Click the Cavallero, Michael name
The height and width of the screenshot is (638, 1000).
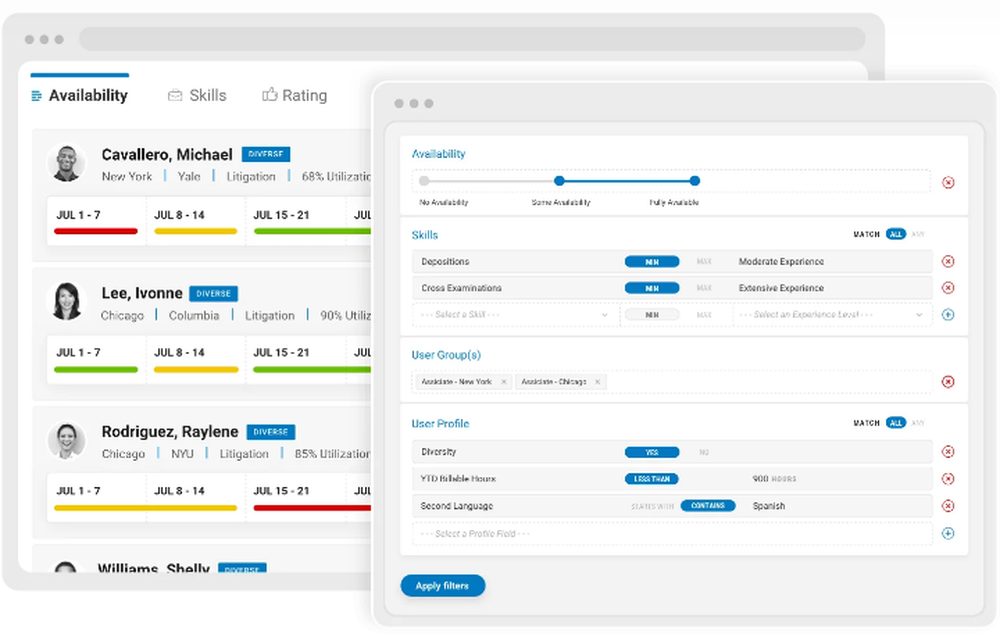pos(167,154)
